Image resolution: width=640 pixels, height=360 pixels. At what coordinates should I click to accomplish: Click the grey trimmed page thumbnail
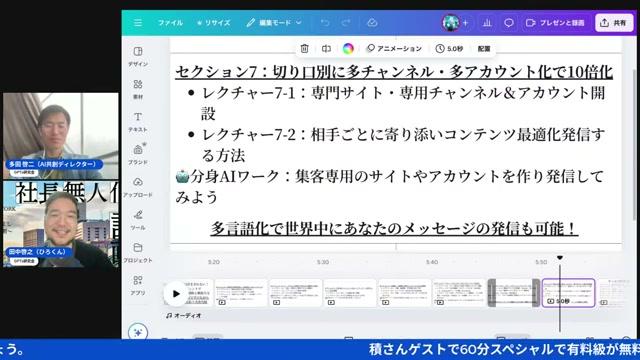pos(514,293)
